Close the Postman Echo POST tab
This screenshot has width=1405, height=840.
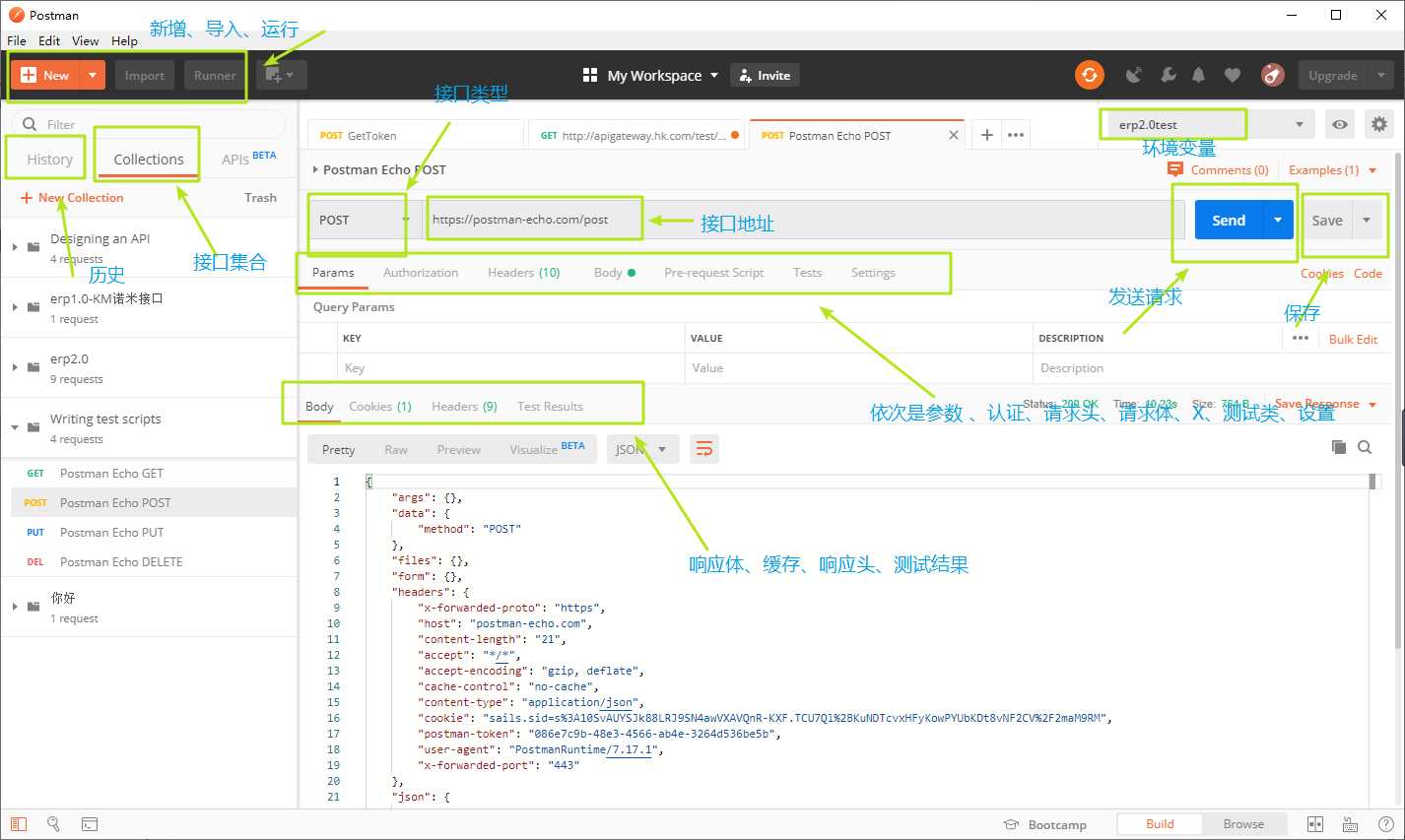954,135
